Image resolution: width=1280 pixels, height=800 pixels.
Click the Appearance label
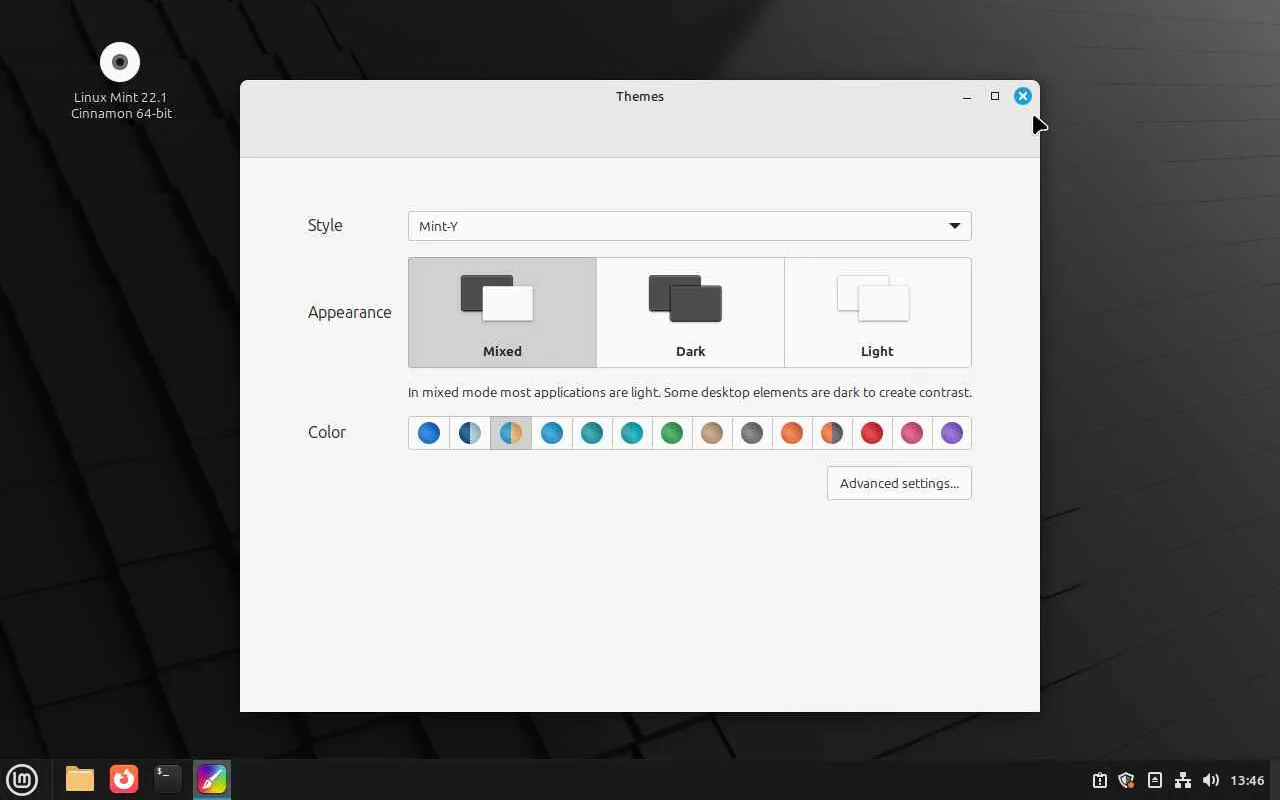point(349,312)
